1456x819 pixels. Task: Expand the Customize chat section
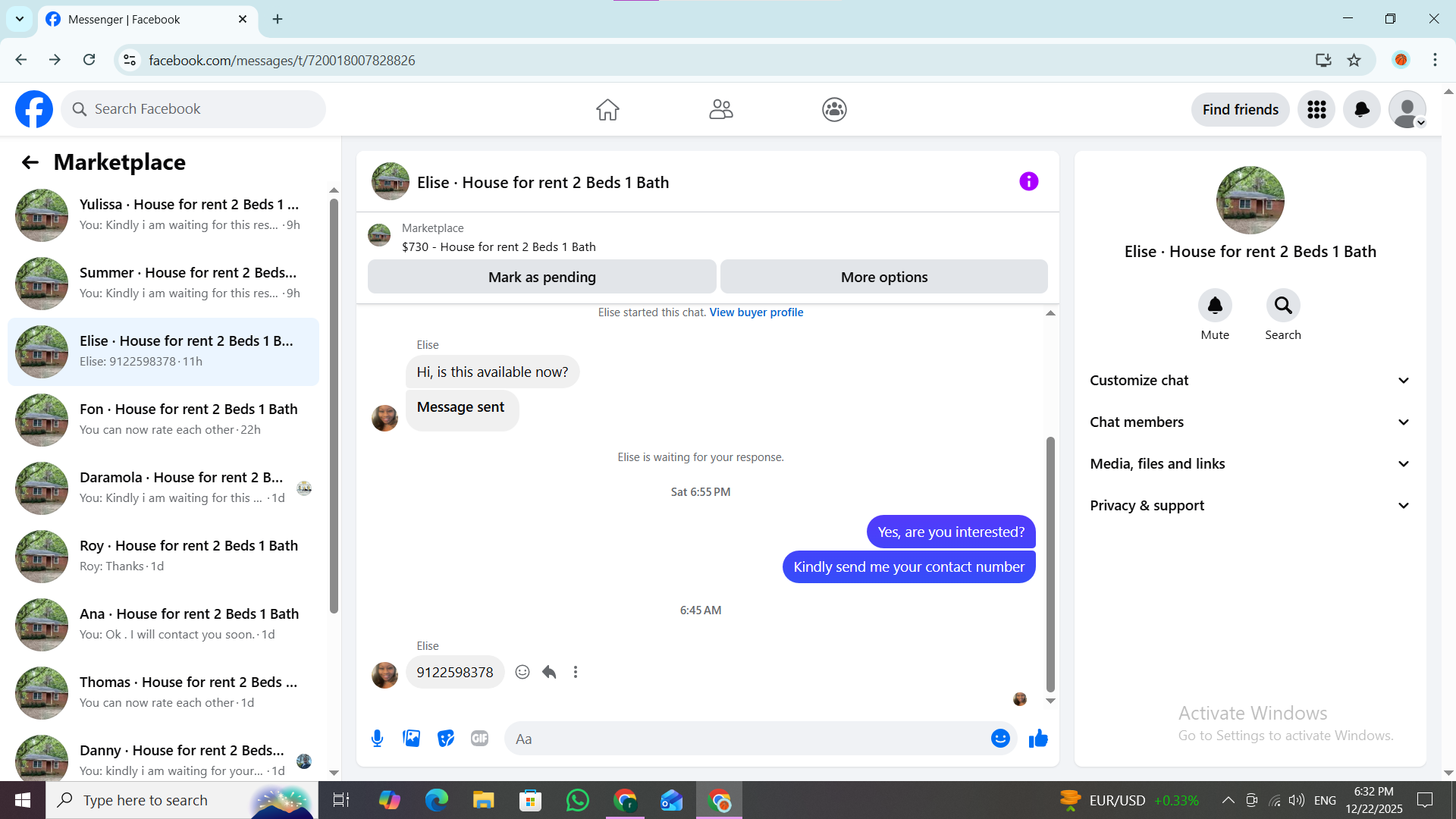[1250, 381]
